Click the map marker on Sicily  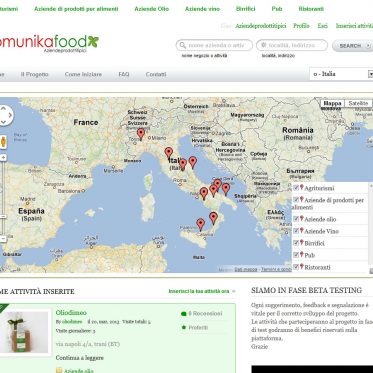(200, 224)
